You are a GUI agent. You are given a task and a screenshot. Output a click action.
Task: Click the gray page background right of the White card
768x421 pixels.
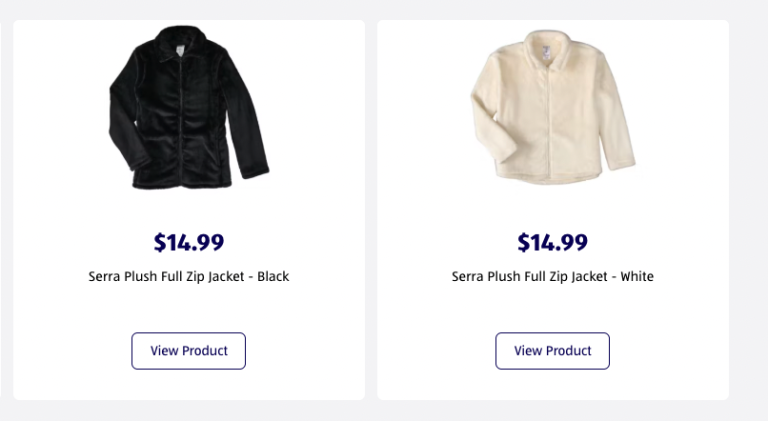click(x=748, y=210)
